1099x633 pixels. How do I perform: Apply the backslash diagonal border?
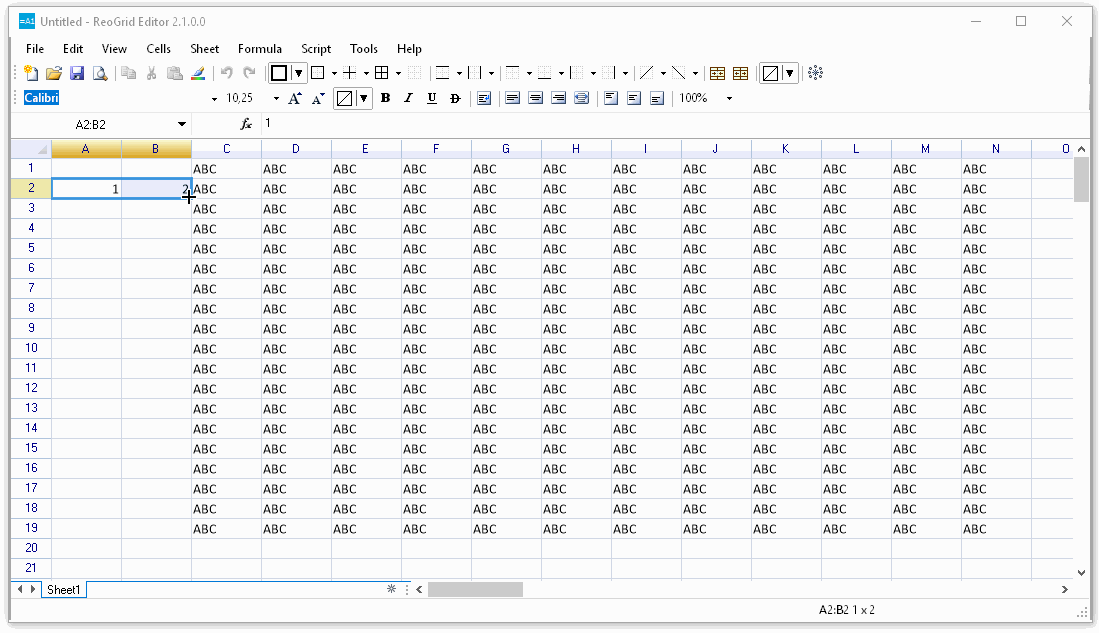point(678,73)
